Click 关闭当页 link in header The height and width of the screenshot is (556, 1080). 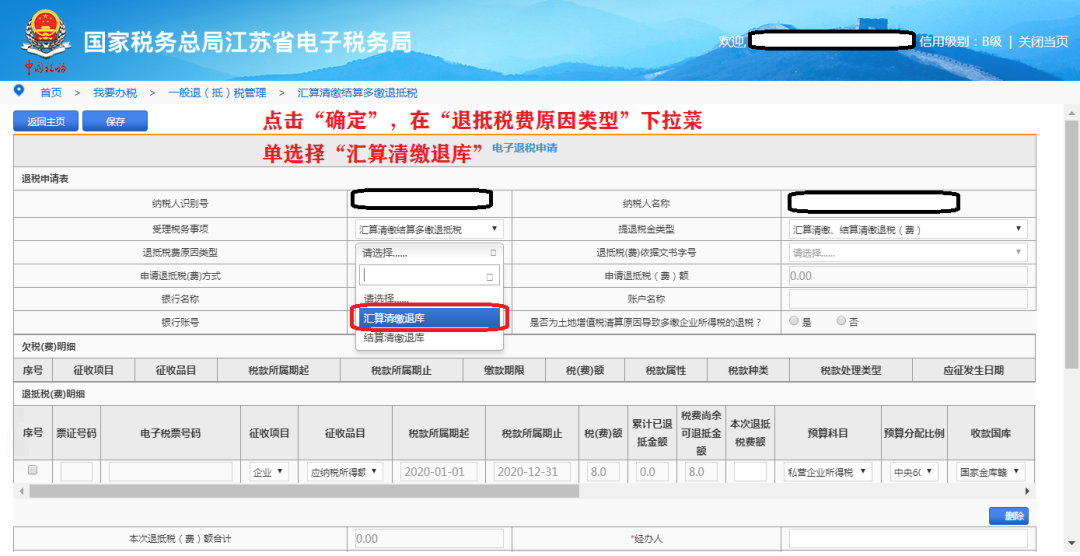pyautogui.click(x=1043, y=41)
